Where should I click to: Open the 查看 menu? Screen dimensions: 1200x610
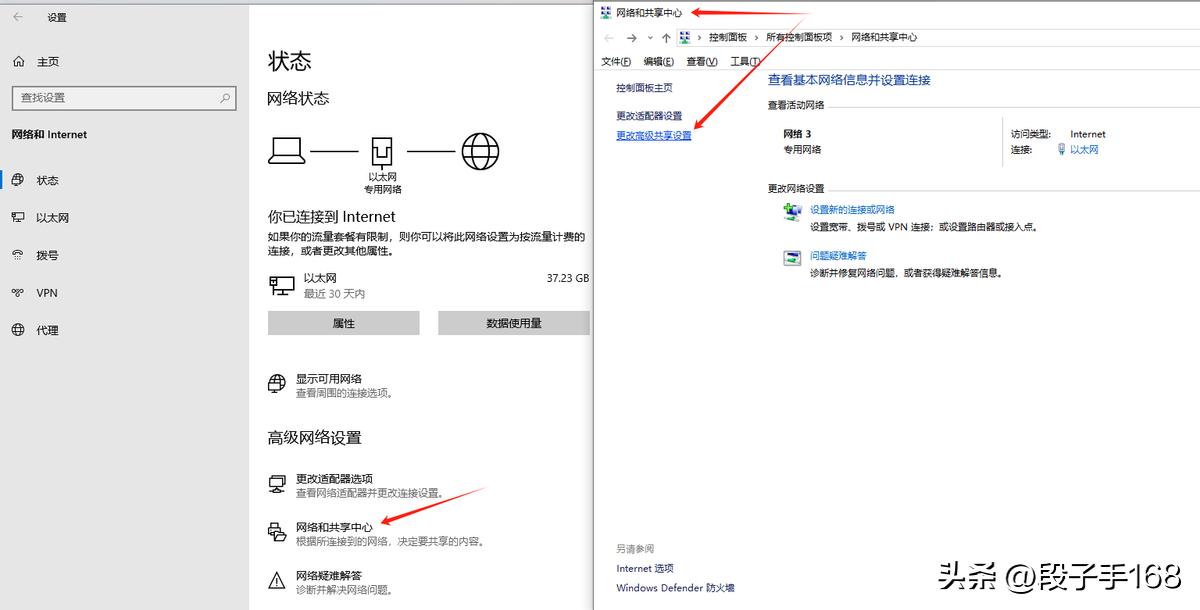pyautogui.click(x=700, y=60)
